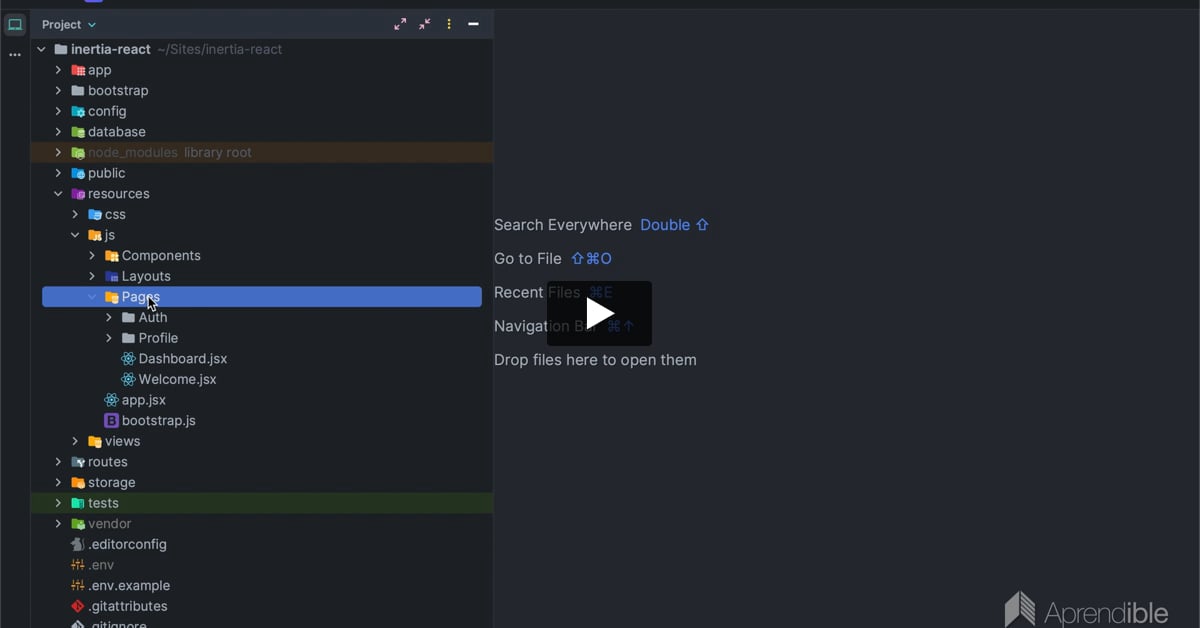Select the .editorconfig file
The height and width of the screenshot is (628, 1200).
coord(127,544)
